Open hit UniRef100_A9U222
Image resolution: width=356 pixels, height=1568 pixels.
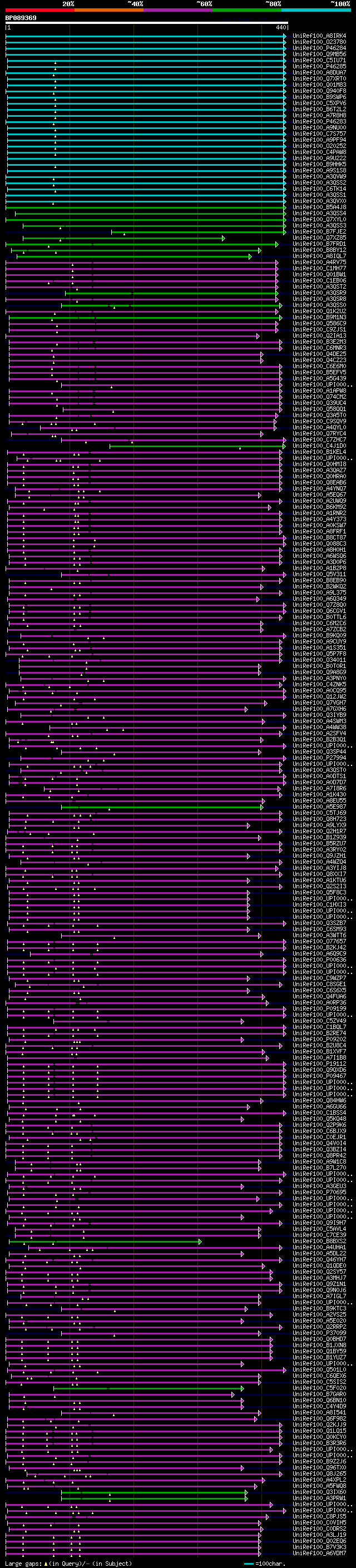(x=319, y=159)
